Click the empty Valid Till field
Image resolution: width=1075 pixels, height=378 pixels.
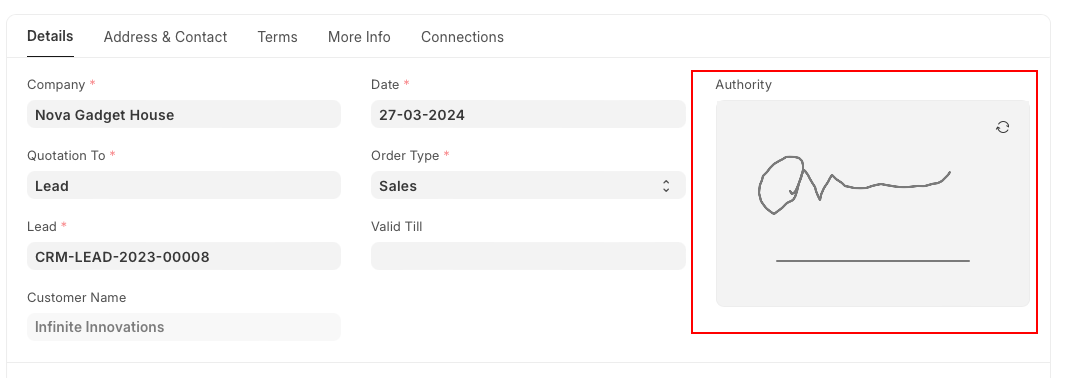tap(528, 257)
